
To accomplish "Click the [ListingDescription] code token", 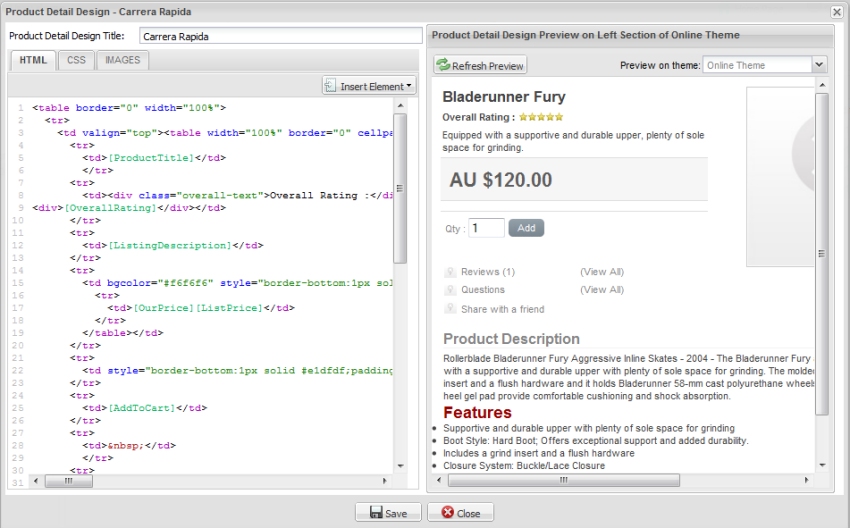I will pos(170,245).
